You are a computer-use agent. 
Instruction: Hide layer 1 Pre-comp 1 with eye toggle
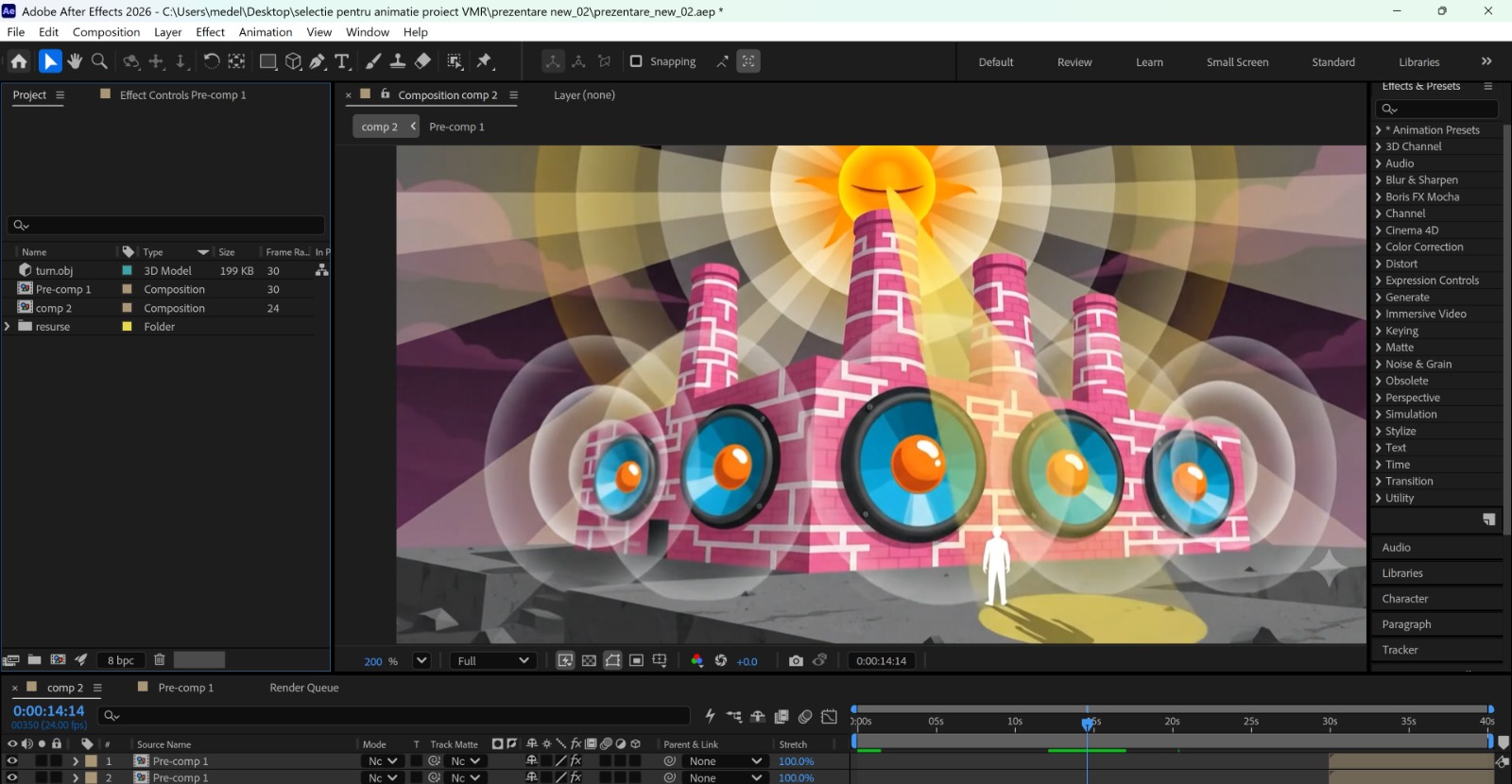[x=12, y=760]
